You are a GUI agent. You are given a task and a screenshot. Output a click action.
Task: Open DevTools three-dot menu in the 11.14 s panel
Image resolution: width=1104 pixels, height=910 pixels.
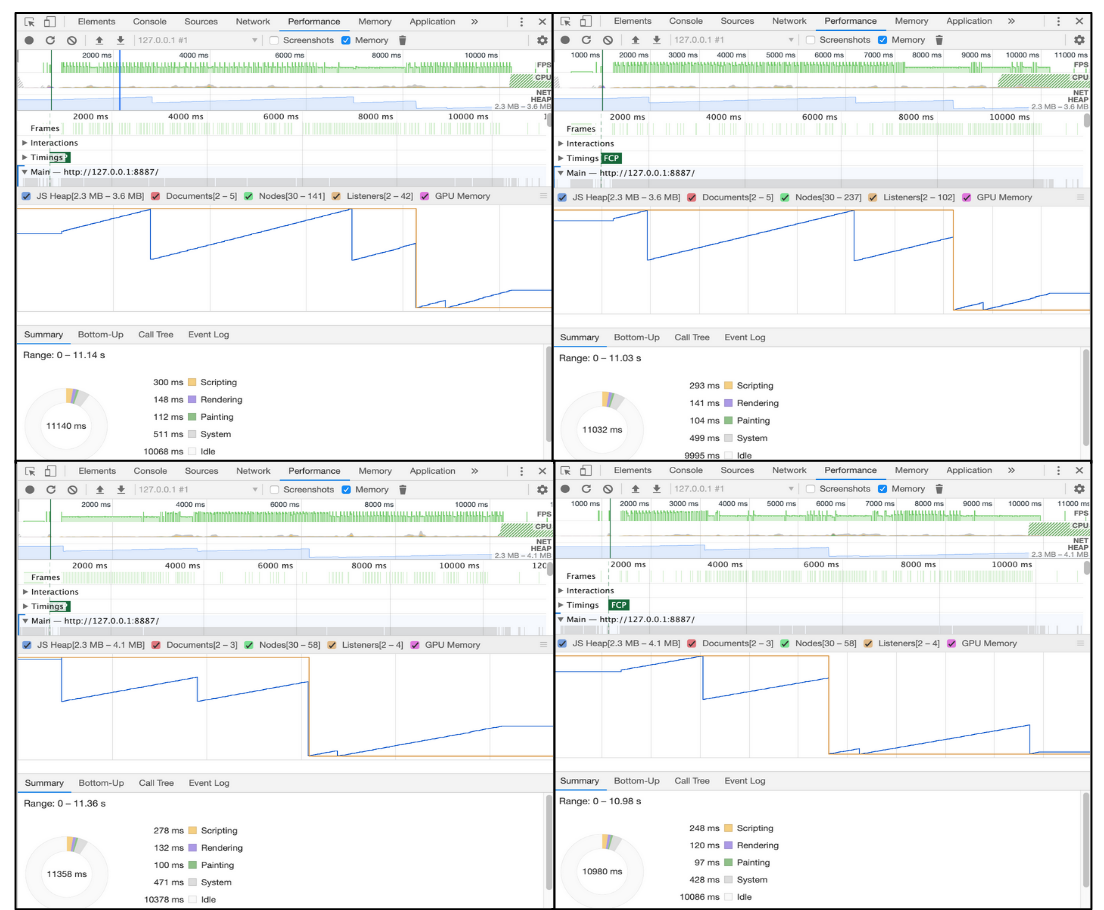[521, 22]
